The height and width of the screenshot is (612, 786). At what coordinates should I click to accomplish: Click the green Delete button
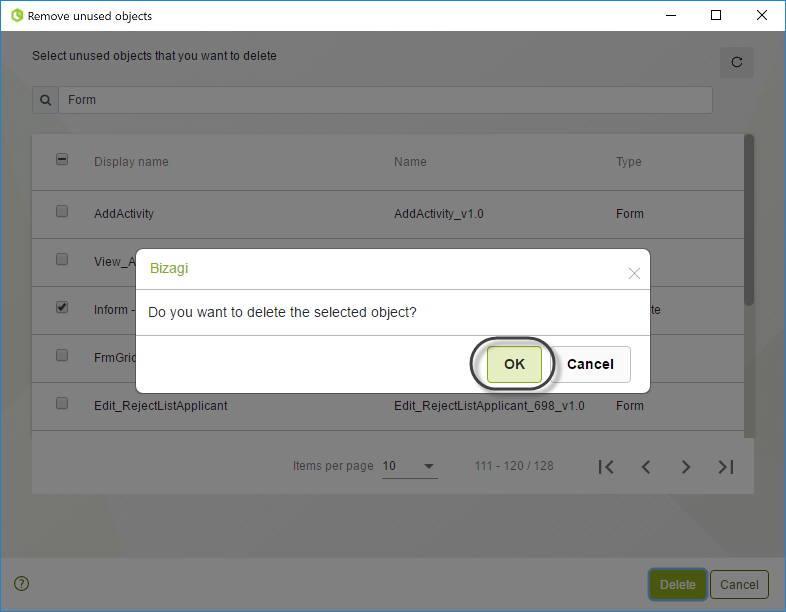(678, 584)
